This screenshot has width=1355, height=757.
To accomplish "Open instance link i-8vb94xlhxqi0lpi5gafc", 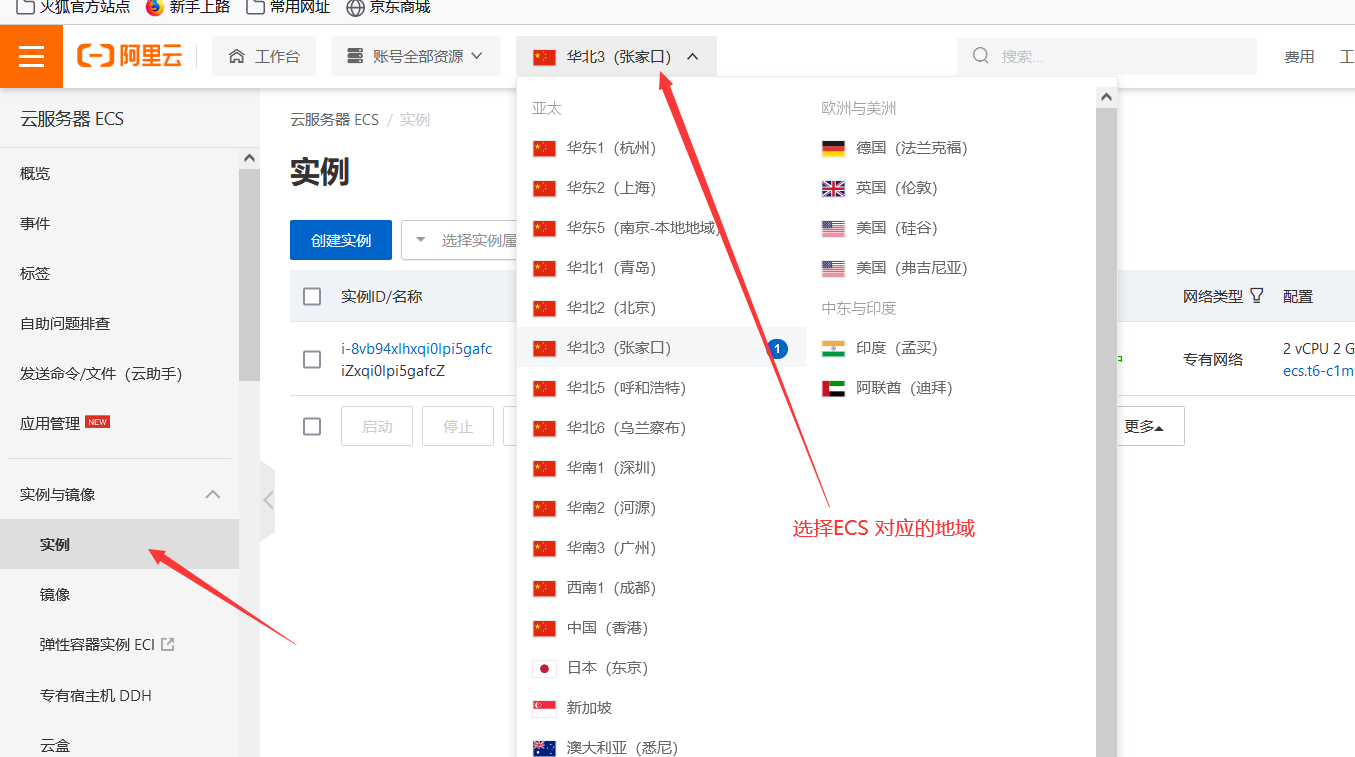I will point(416,349).
